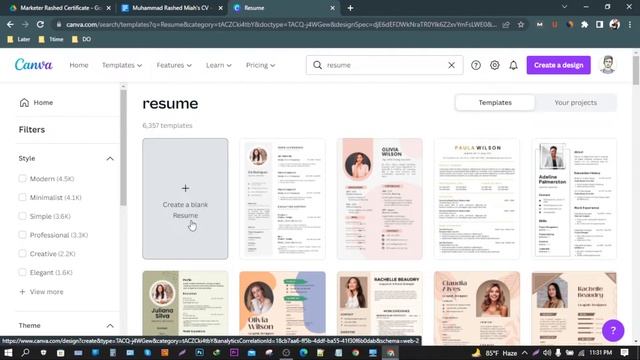The image size is (640, 360).
Task: Switch to Muhammad Rashed Miah's CV tab
Action: tap(172, 8)
